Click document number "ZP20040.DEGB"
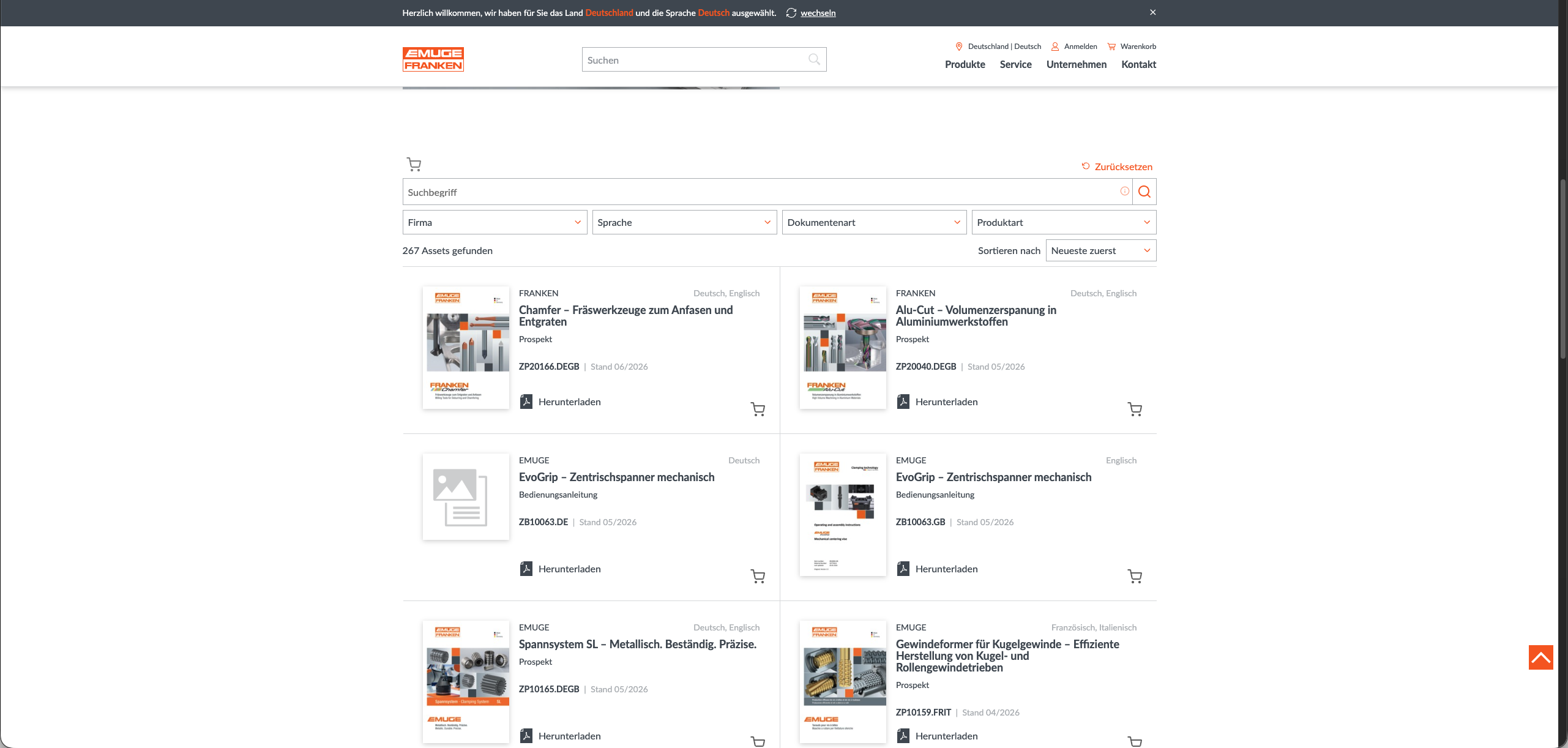Image resolution: width=1568 pixels, height=748 pixels. [926, 367]
